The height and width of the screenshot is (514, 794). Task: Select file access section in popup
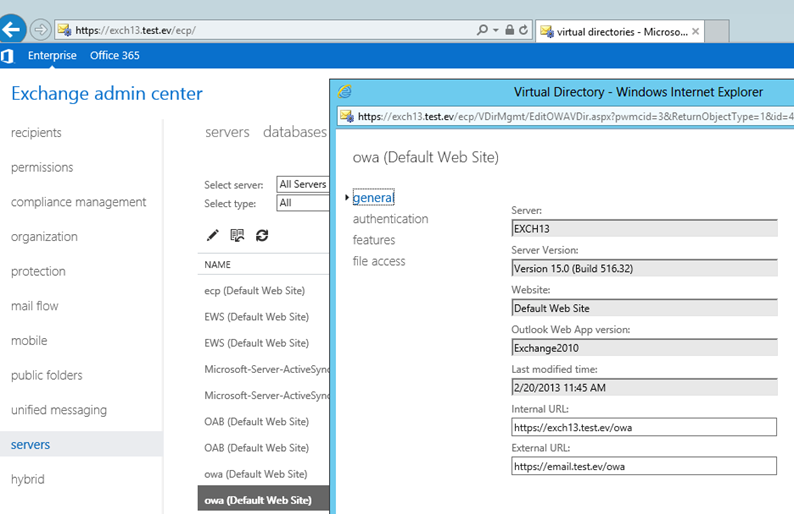pyautogui.click(x=379, y=261)
